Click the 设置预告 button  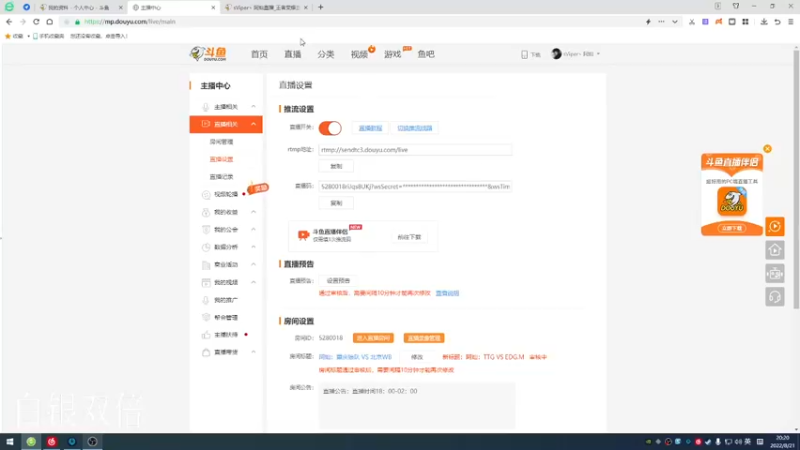(338, 281)
